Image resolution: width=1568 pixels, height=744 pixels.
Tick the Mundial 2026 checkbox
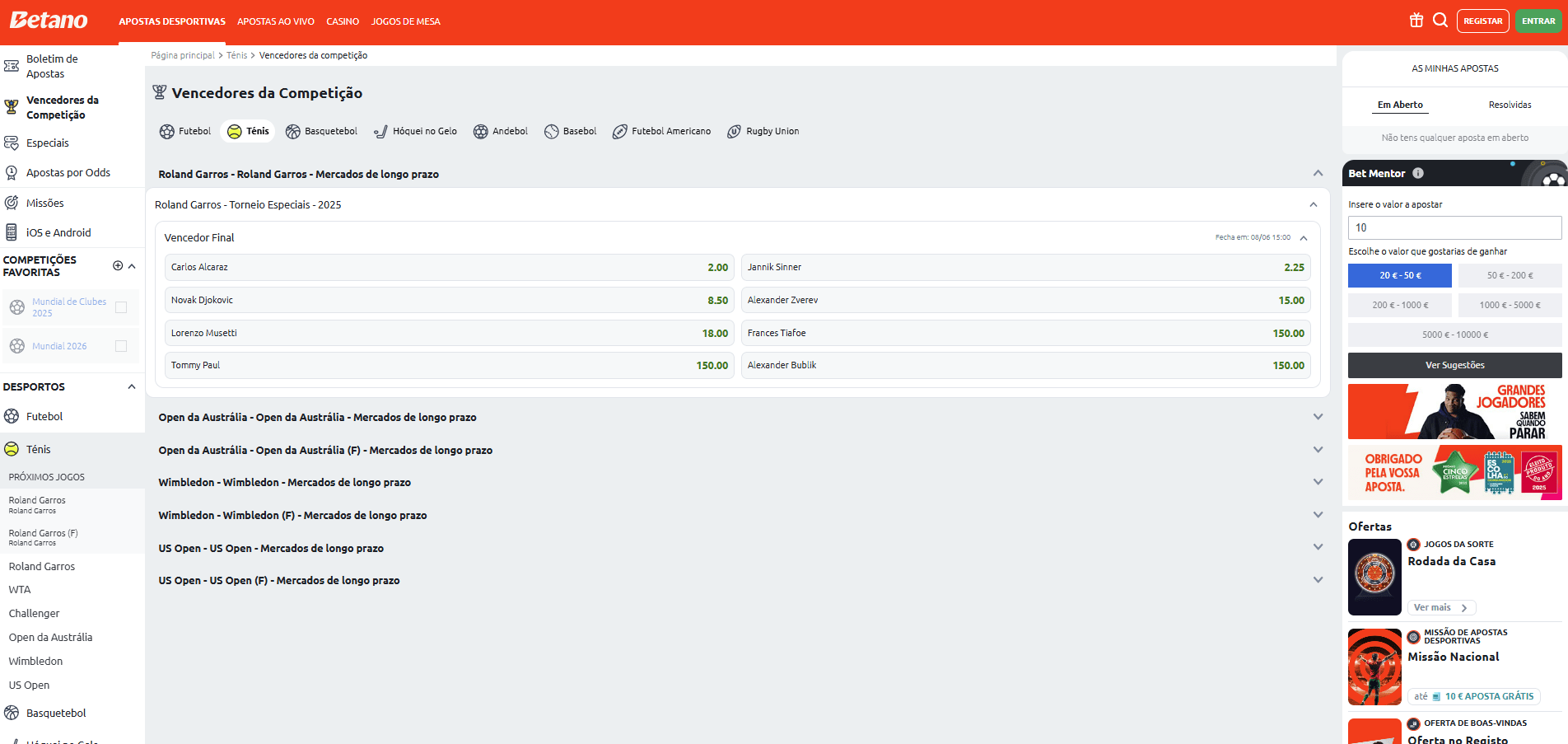pyautogui.click(x=121, y=346)
